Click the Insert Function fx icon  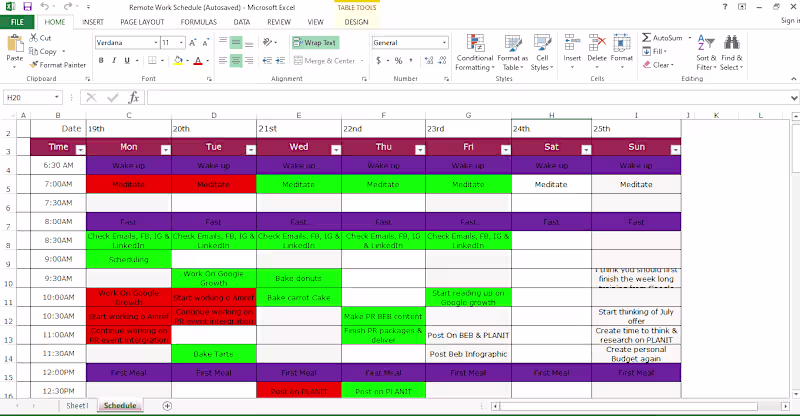tap(134, 97)
